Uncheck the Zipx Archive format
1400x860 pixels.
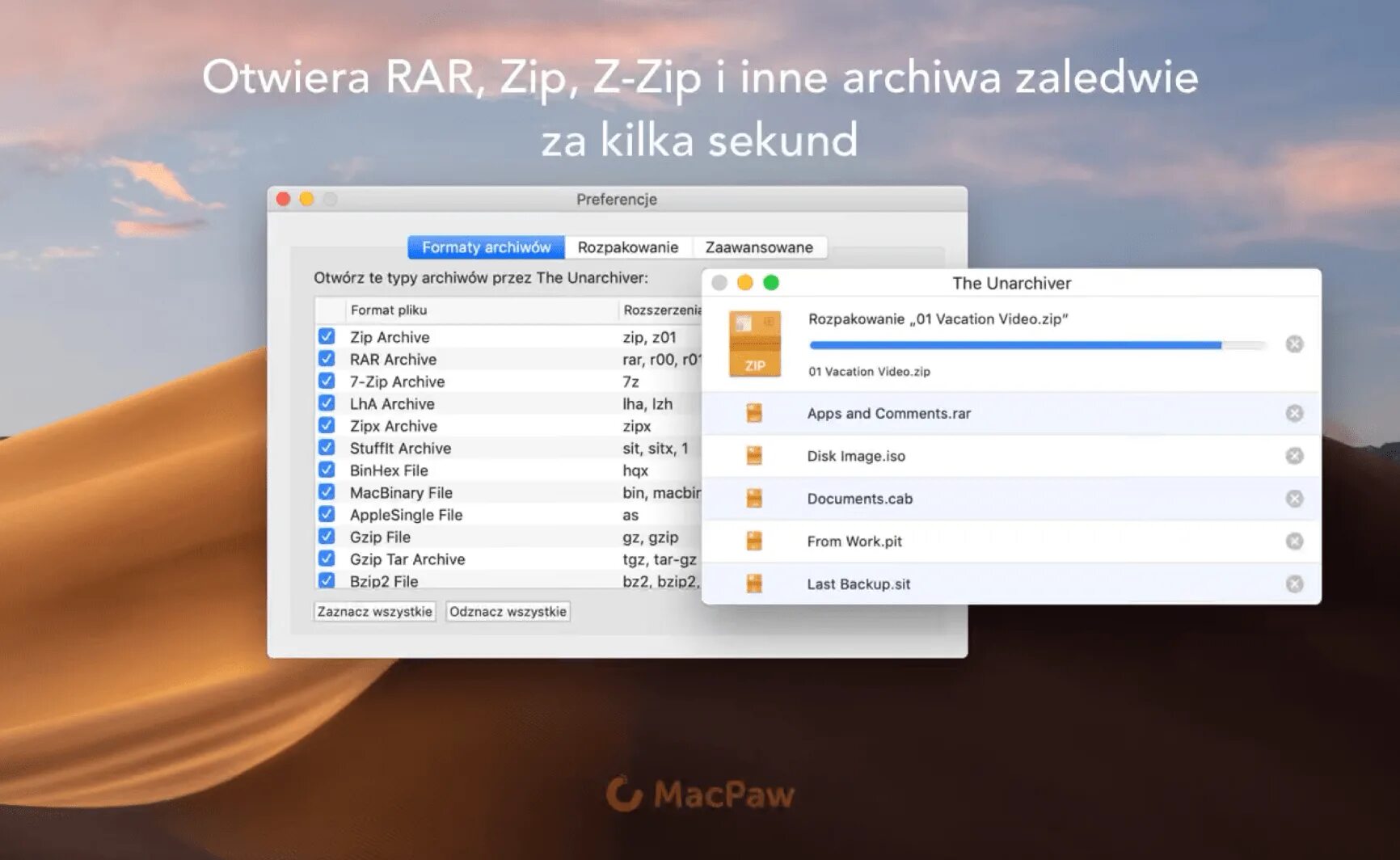tap(327, 425)
